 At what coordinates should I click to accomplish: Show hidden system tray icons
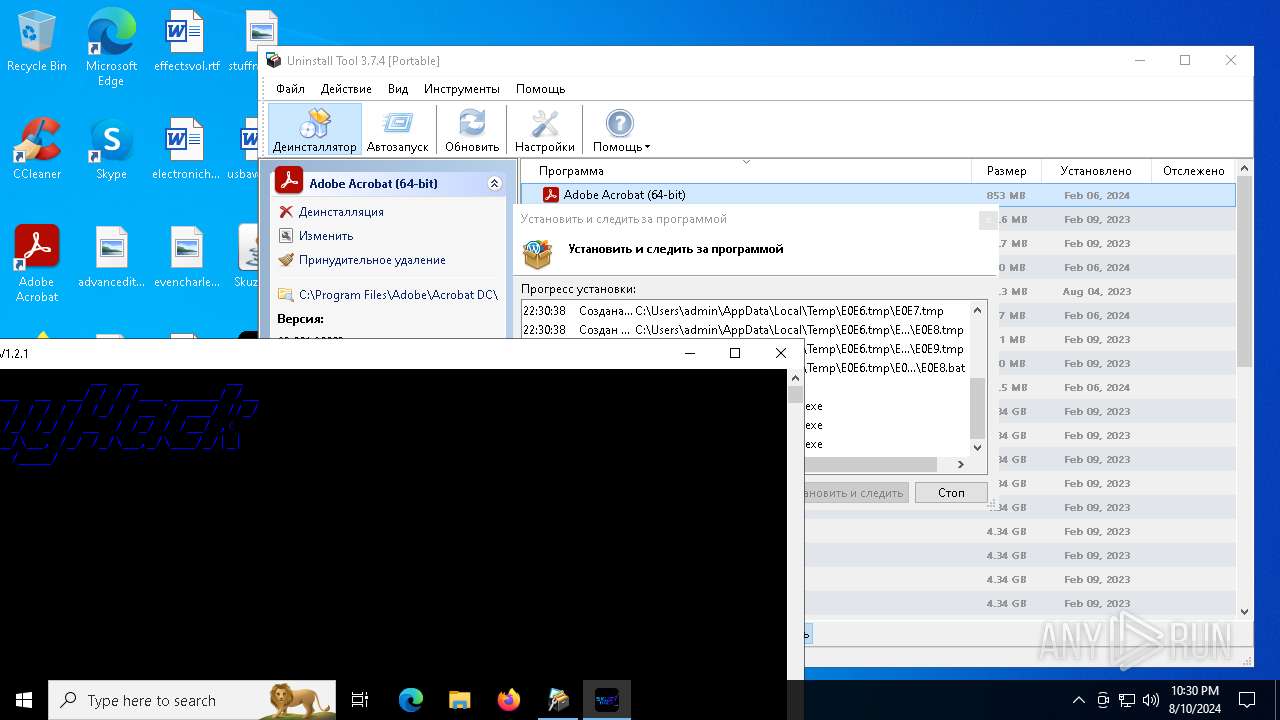[1078, 700]
